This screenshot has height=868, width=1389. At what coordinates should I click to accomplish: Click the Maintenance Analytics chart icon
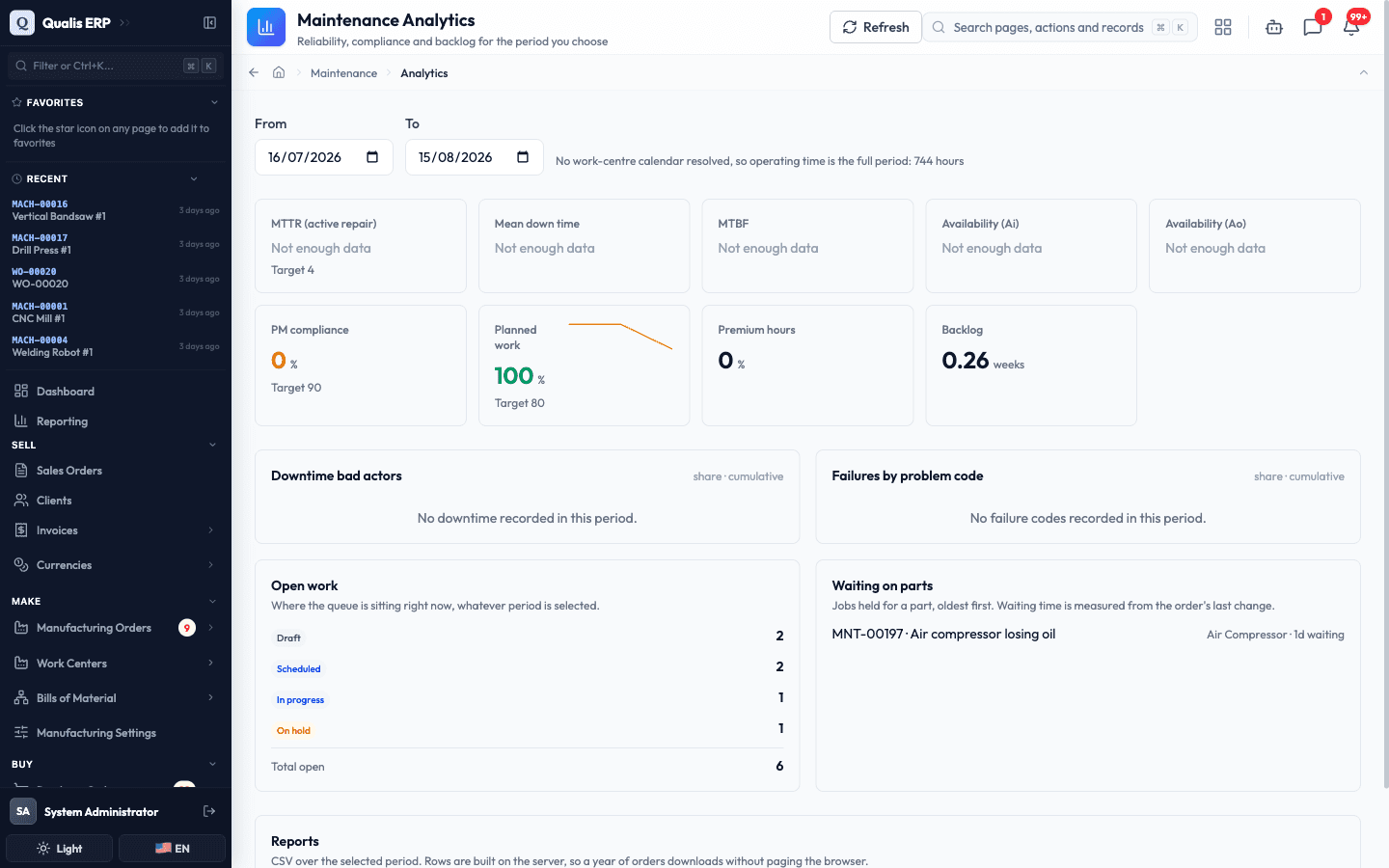(266, 27)
